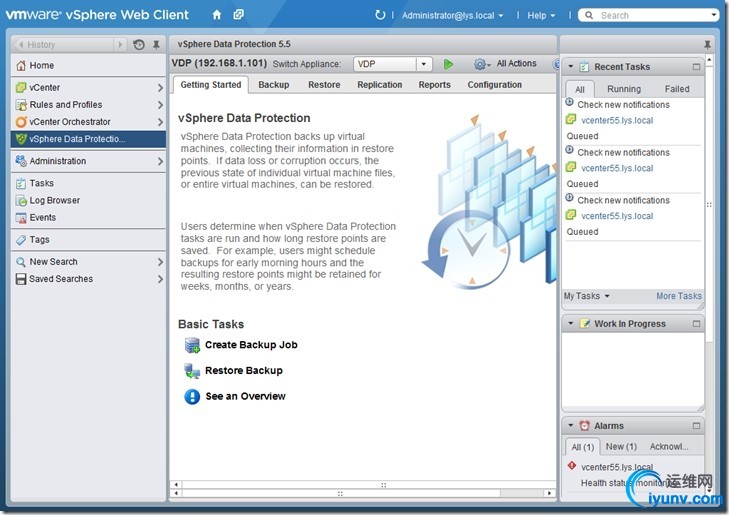Open Events in the navigator

coord(88,218)
